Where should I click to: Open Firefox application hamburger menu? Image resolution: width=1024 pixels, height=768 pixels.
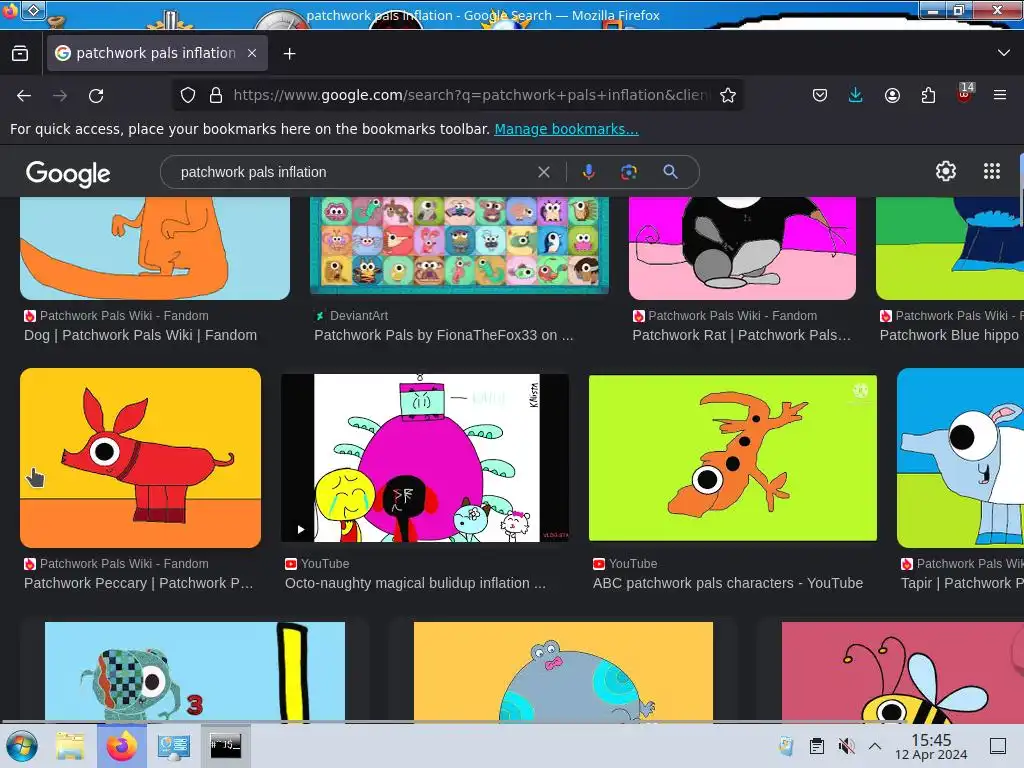tap(1000, 95)
